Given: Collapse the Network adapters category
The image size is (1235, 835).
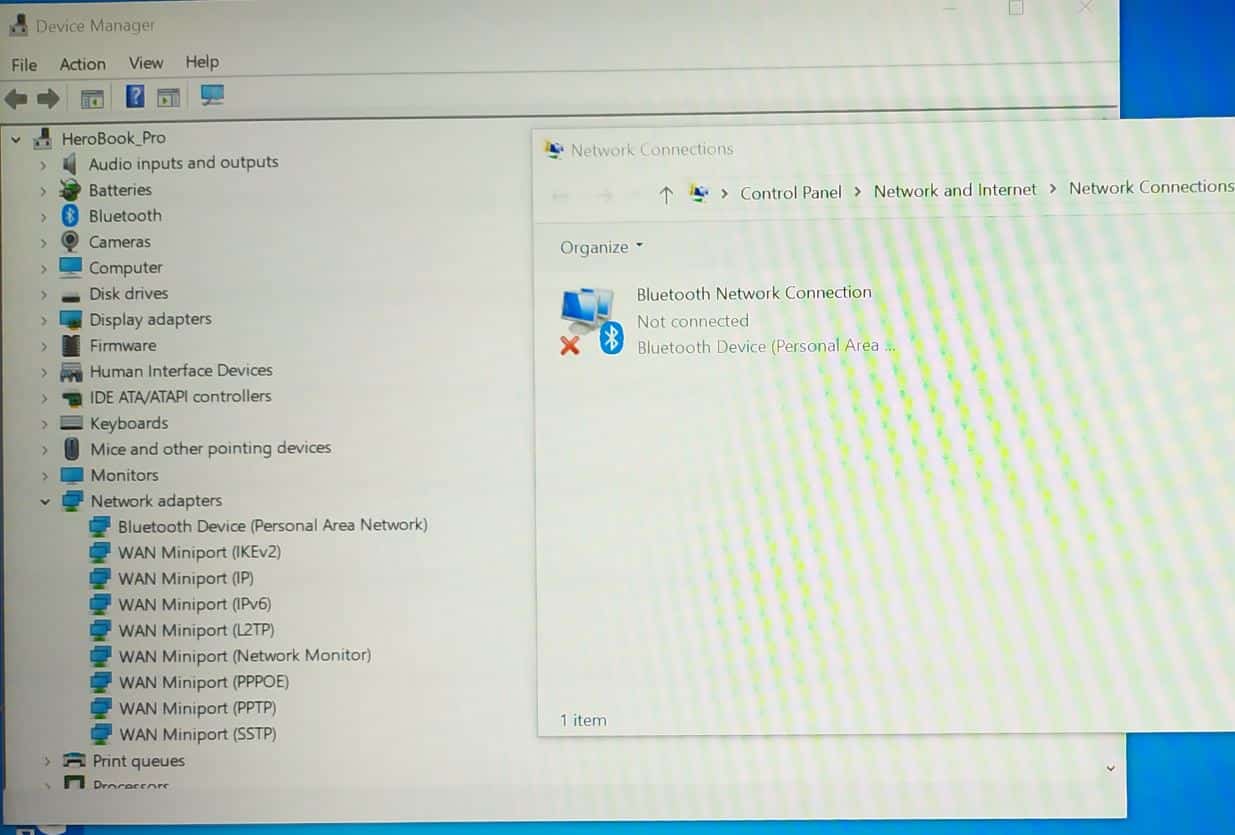Looking at the screenshot, I should [44, 500].
